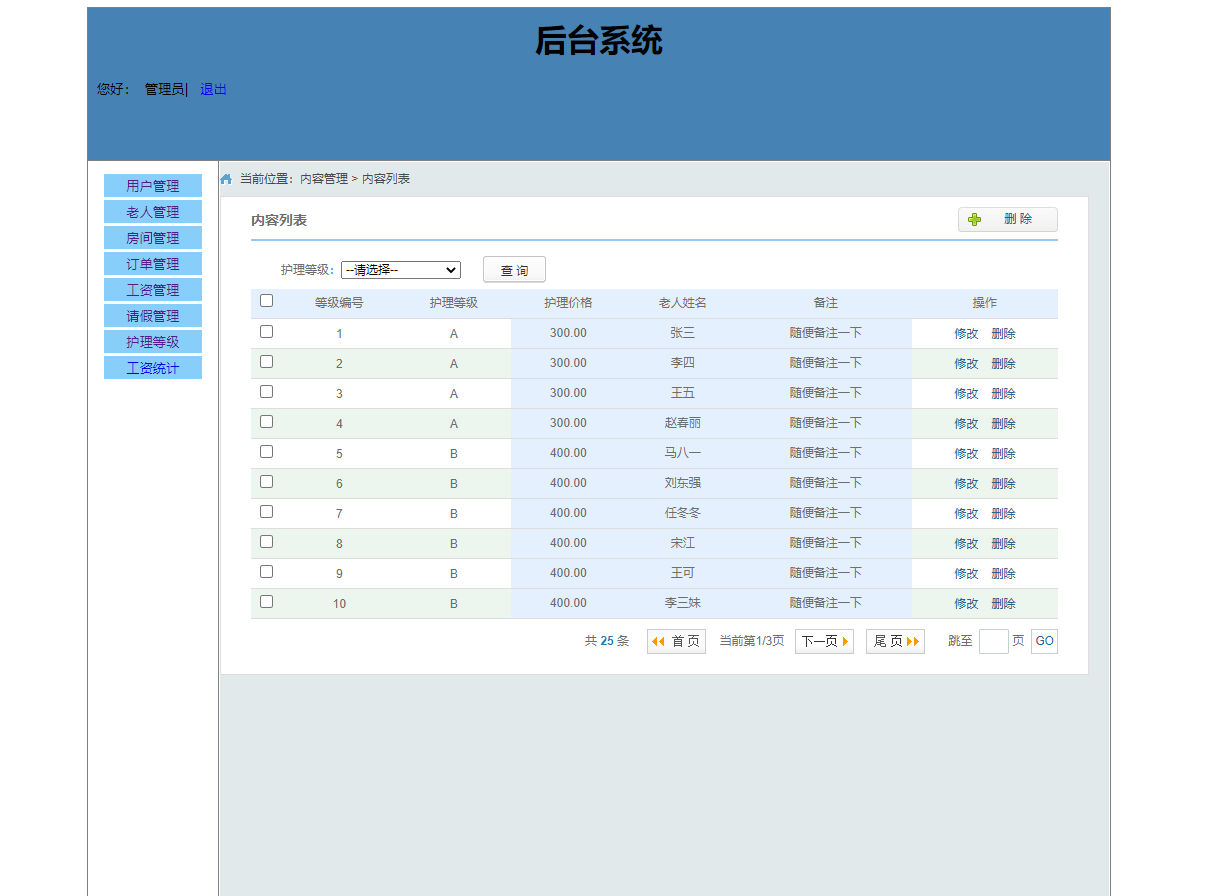Click the home icon in the breadcrumb
Screen dimensions: 1213x896
226,177
